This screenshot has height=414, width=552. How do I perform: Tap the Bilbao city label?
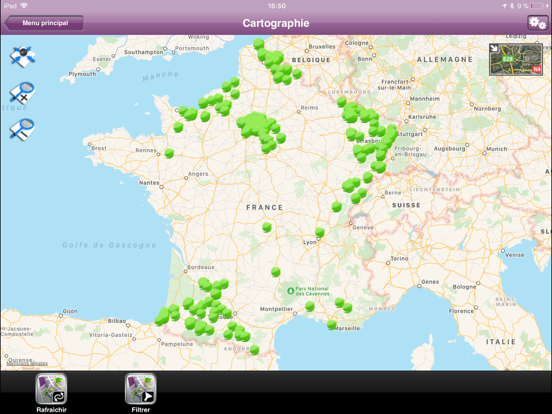[x=117, y=321]
